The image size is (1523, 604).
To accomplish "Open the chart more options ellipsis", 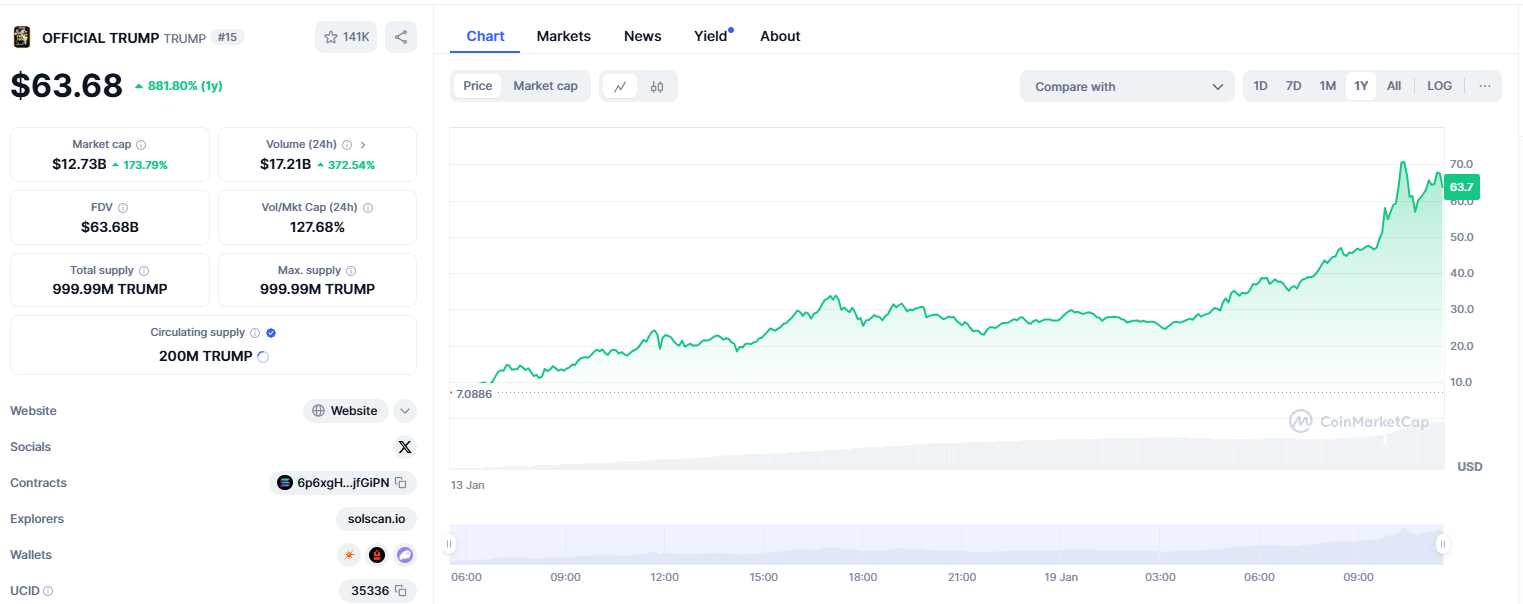I will coord(1485,86).
